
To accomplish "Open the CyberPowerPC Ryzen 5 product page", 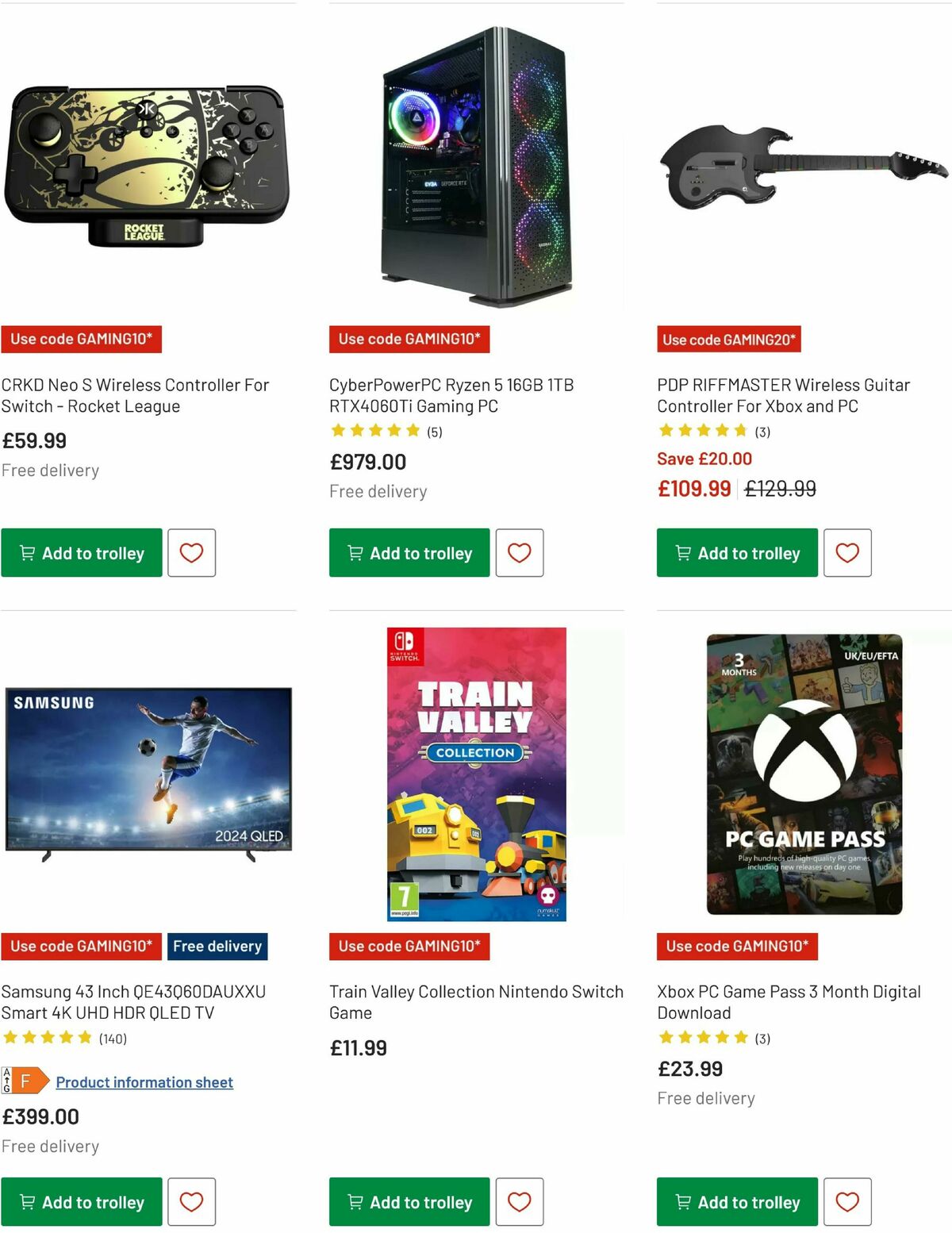I will click(x=452, y=395).
